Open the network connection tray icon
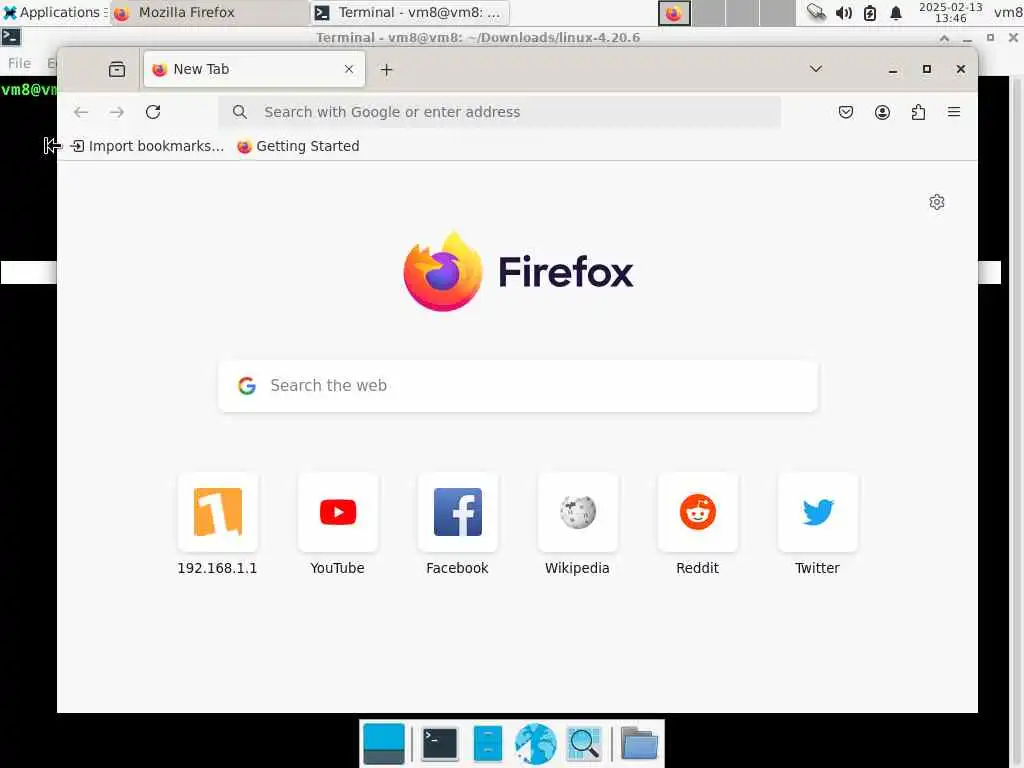This screenshot has width=1024, height=768. pos(816,12)
